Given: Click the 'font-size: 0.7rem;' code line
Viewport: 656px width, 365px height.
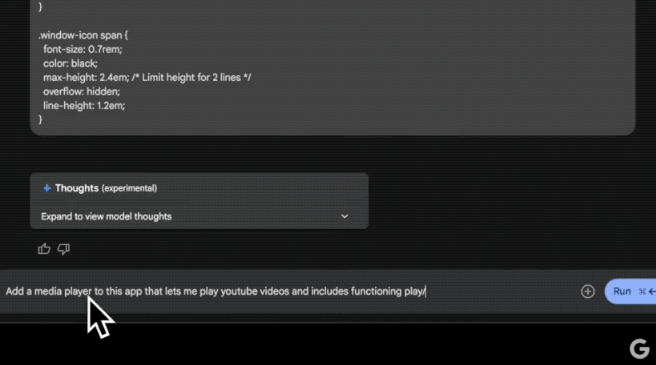Looking at the screenshot, I should [82, 49].
